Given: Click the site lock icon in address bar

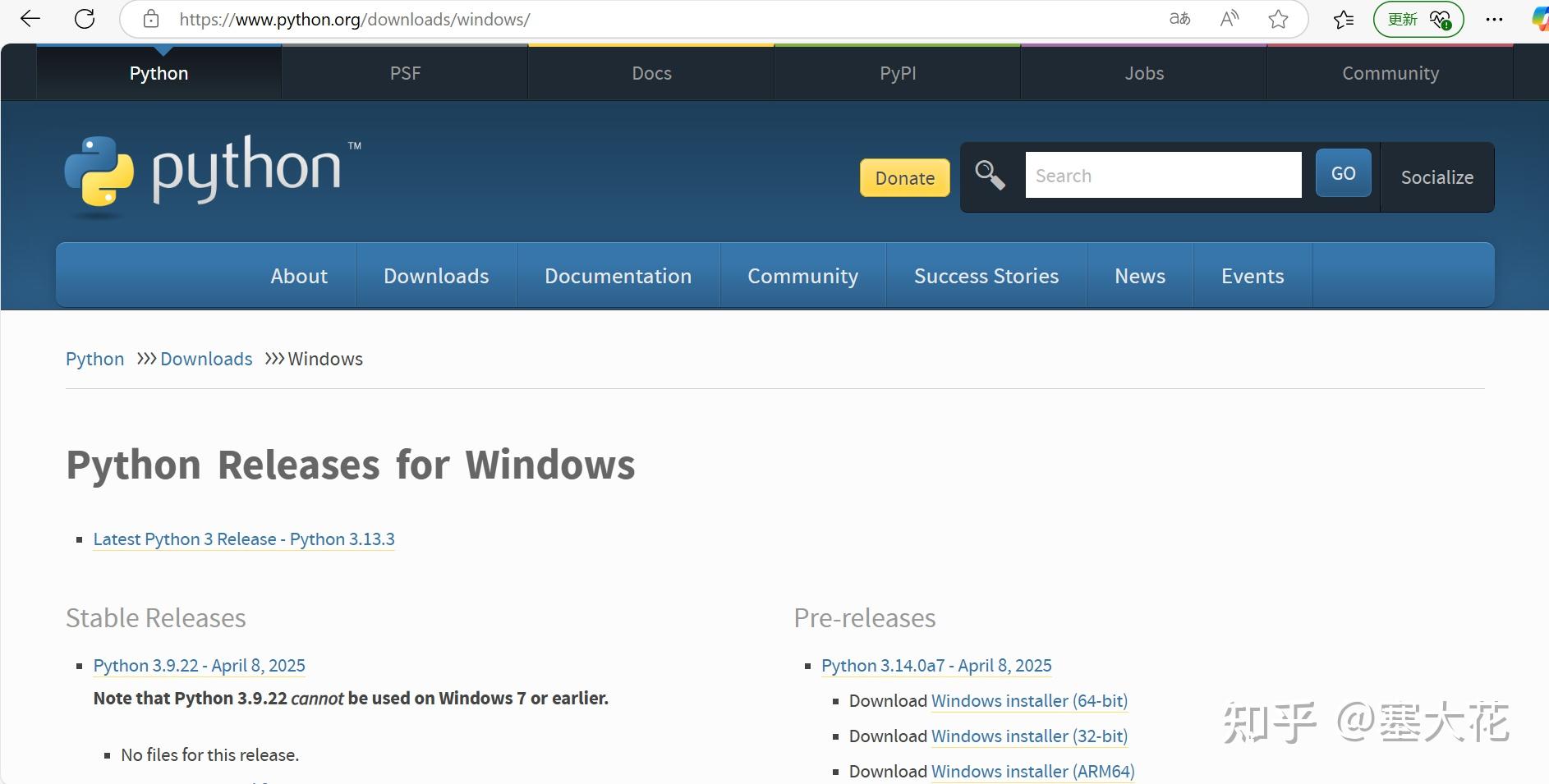Looking at the screenshot, I should click(x=151, y=19).
